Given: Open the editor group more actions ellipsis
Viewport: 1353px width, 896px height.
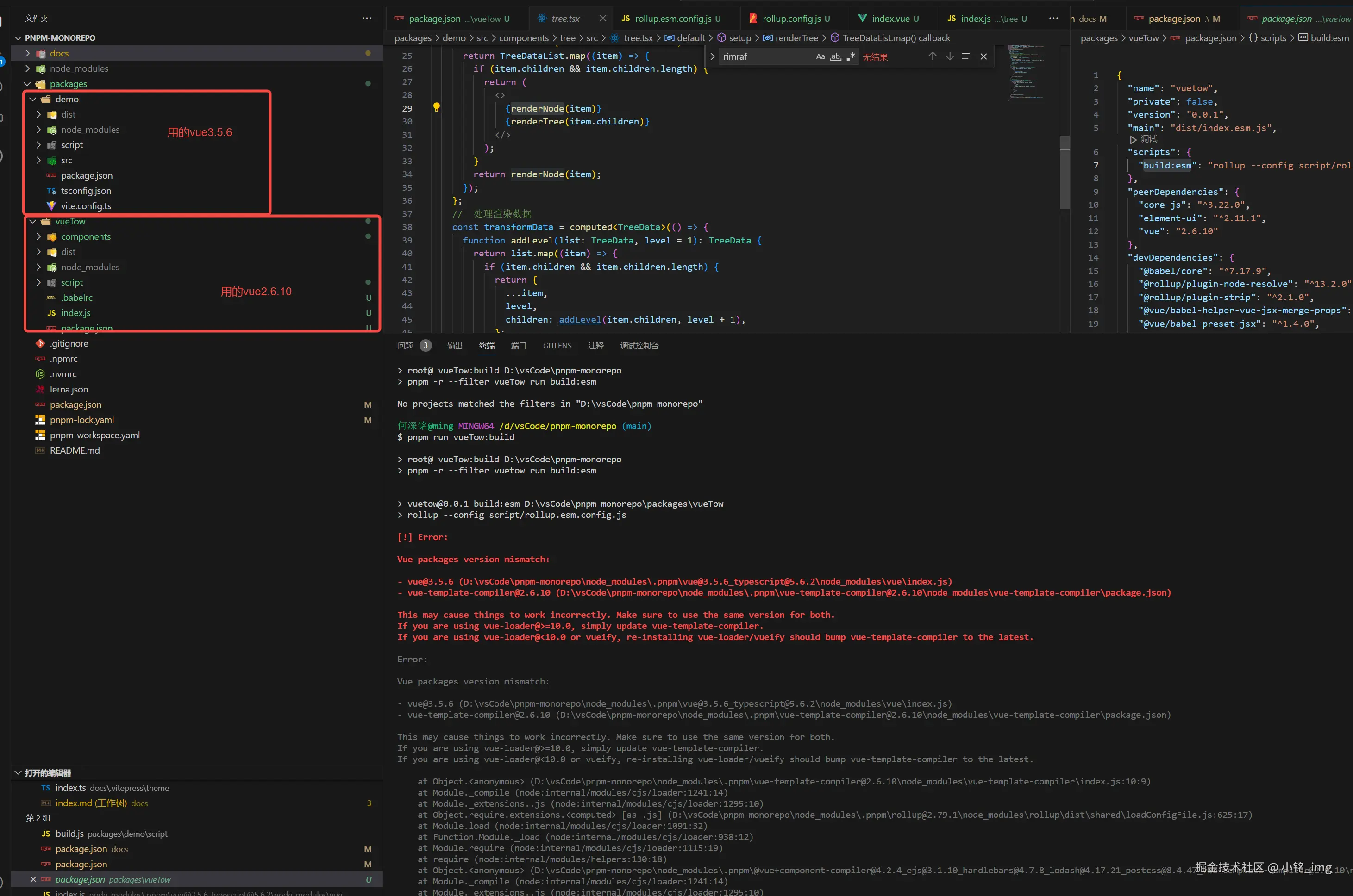Looking at the screenshot, I should 1053,19.
